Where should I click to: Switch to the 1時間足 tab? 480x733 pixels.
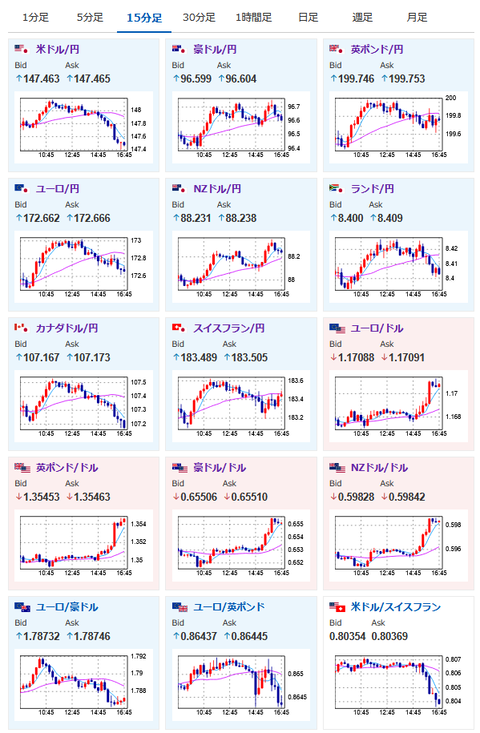pyautogui.click(x=253, y=18)
